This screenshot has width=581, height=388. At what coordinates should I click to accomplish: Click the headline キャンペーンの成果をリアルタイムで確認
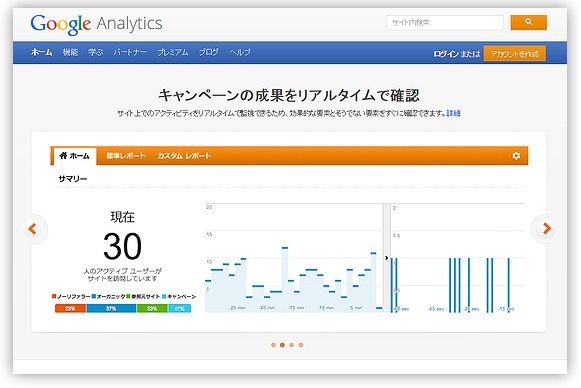tap(289, 96)
